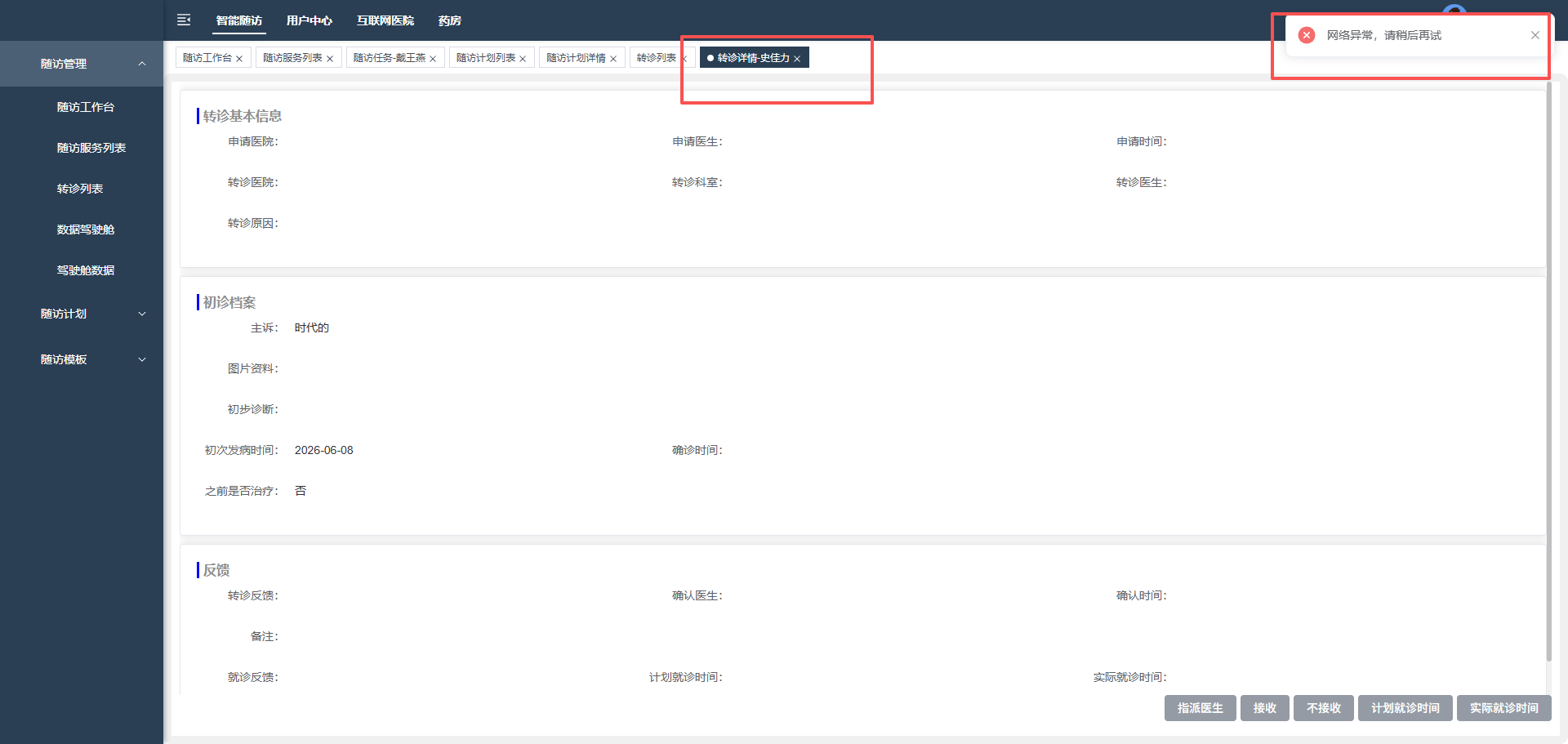Viewport: 1568px width, 744px height.
Task: Click the 确诊时间 label
Action: coord(697,450)
